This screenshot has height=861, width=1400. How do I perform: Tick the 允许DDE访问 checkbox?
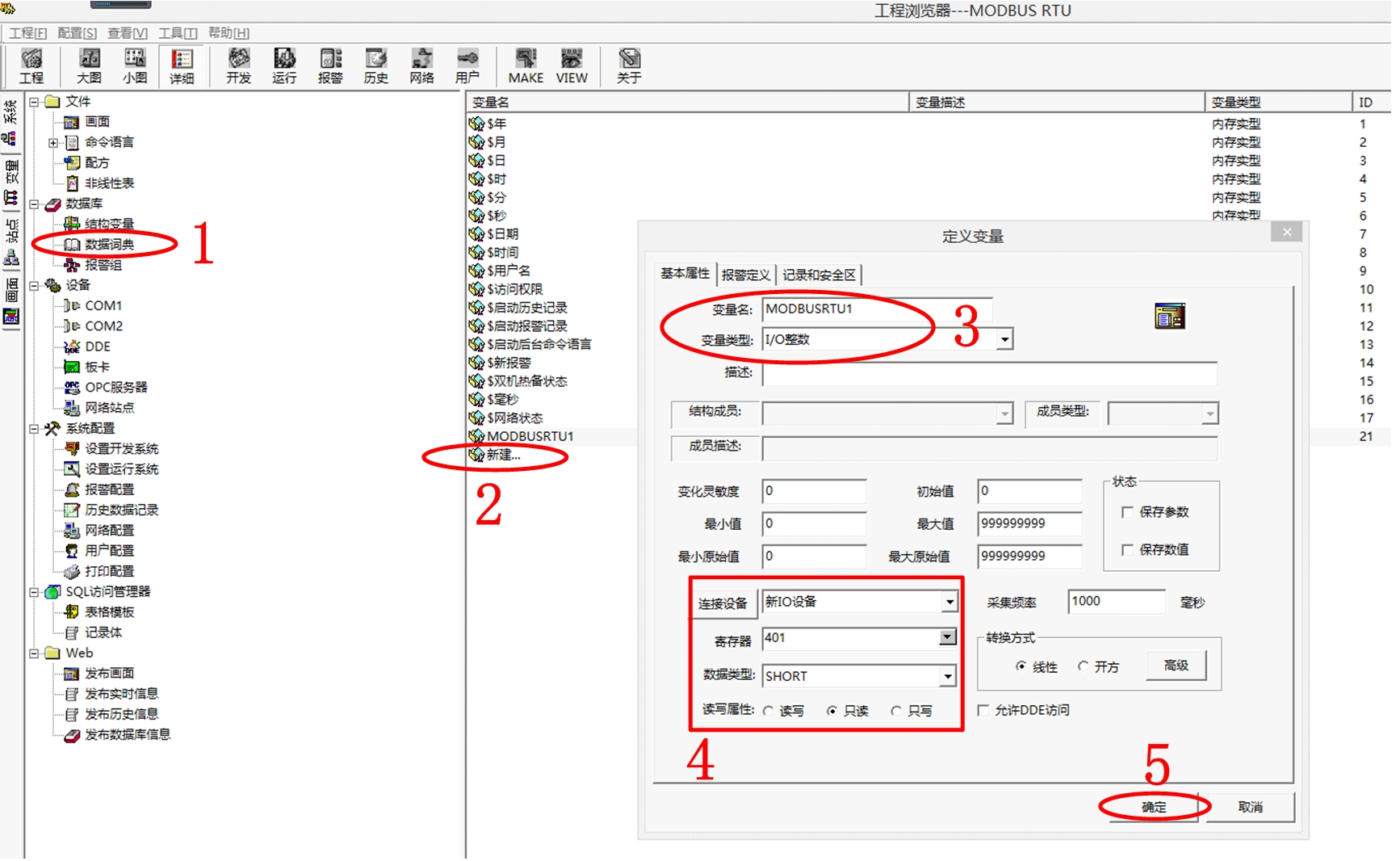(983, 711)
